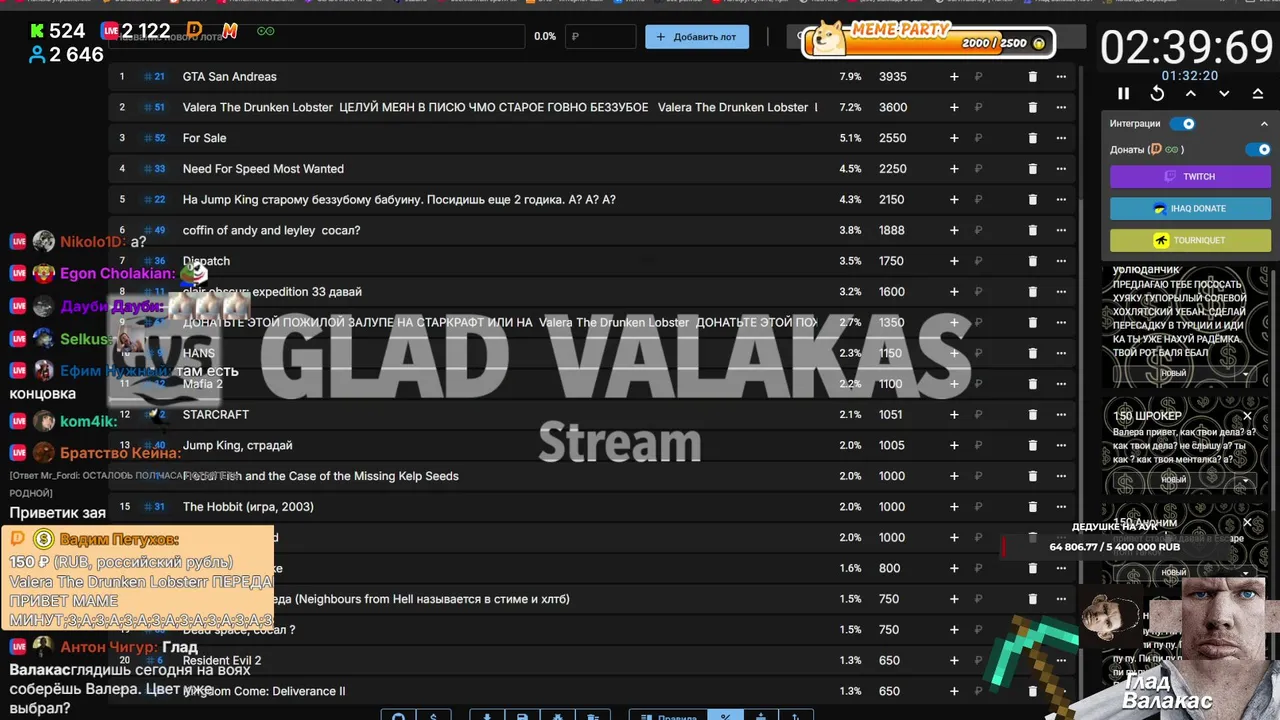This screenshot has width=1280, height=720.
Task: Click the 1051 amount for STARCRAFT
Action: click(x=891, y=414)
